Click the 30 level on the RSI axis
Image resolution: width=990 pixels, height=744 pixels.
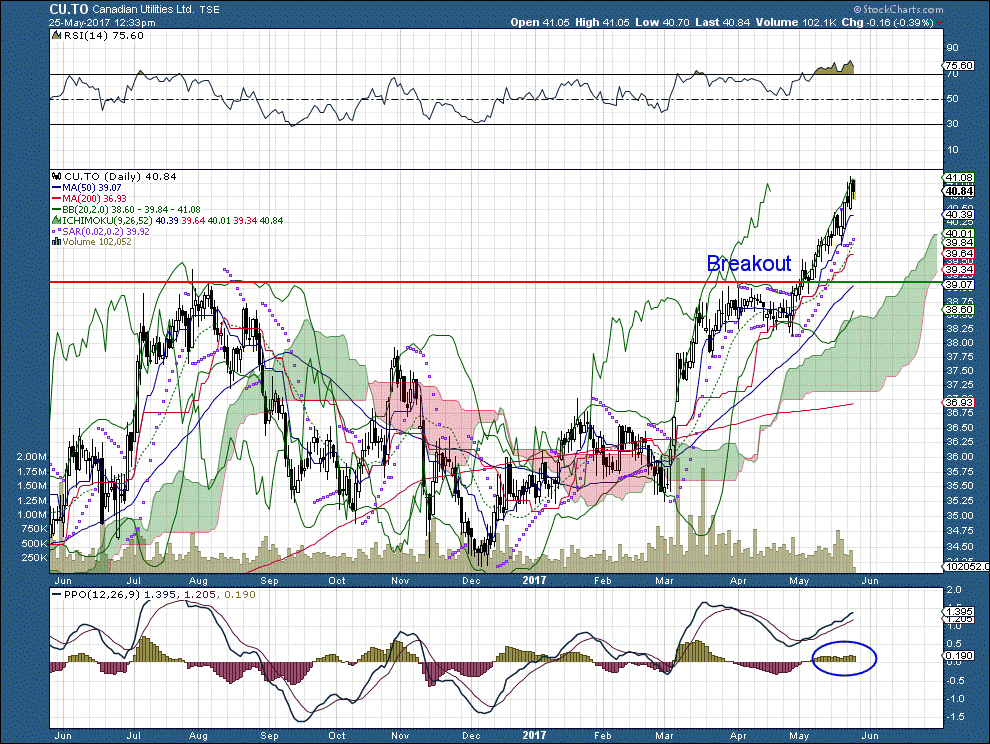click(952, 123)
